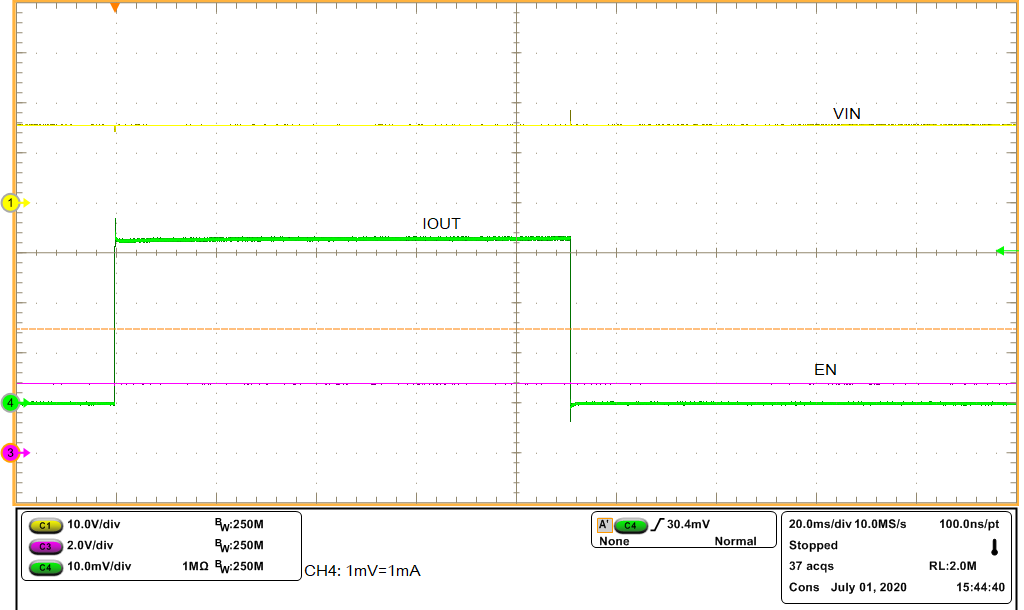This screenshot has height=610, width=1024.
Task: Click Stopped to resume acquisition
Action: click(812, 545)
